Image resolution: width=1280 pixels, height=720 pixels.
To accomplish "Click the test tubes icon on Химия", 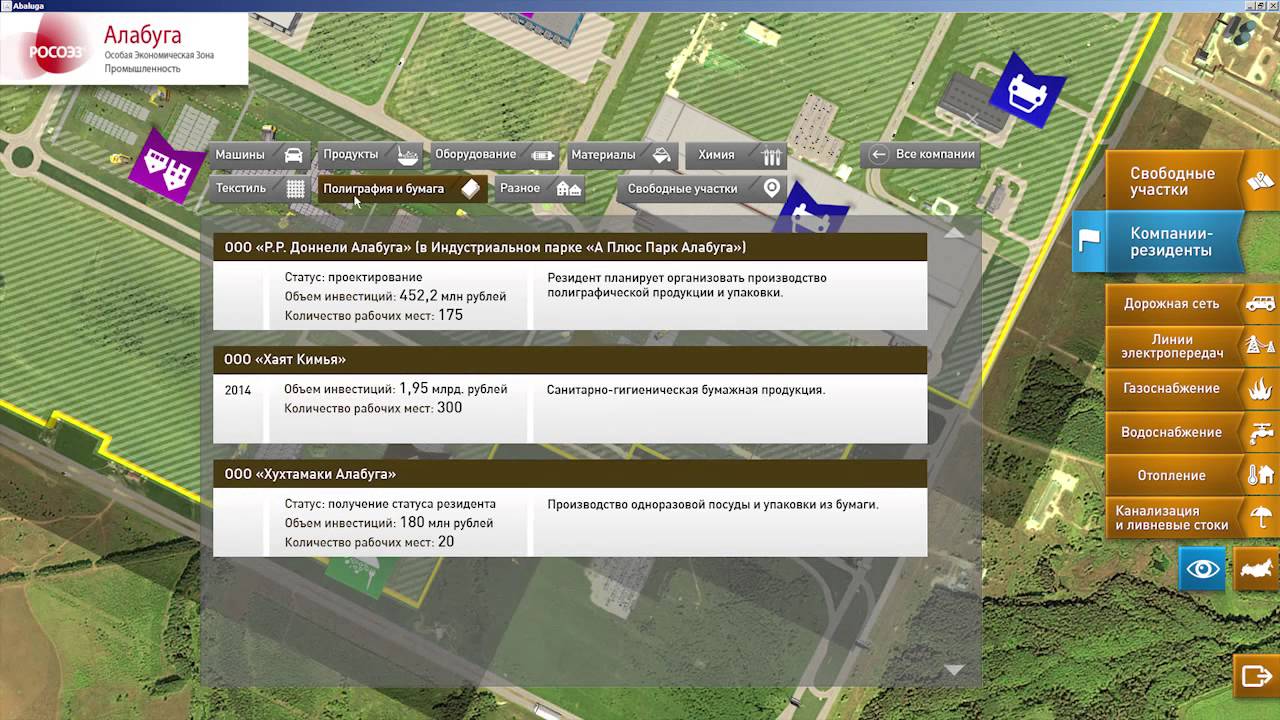I will tap(771, 156).
